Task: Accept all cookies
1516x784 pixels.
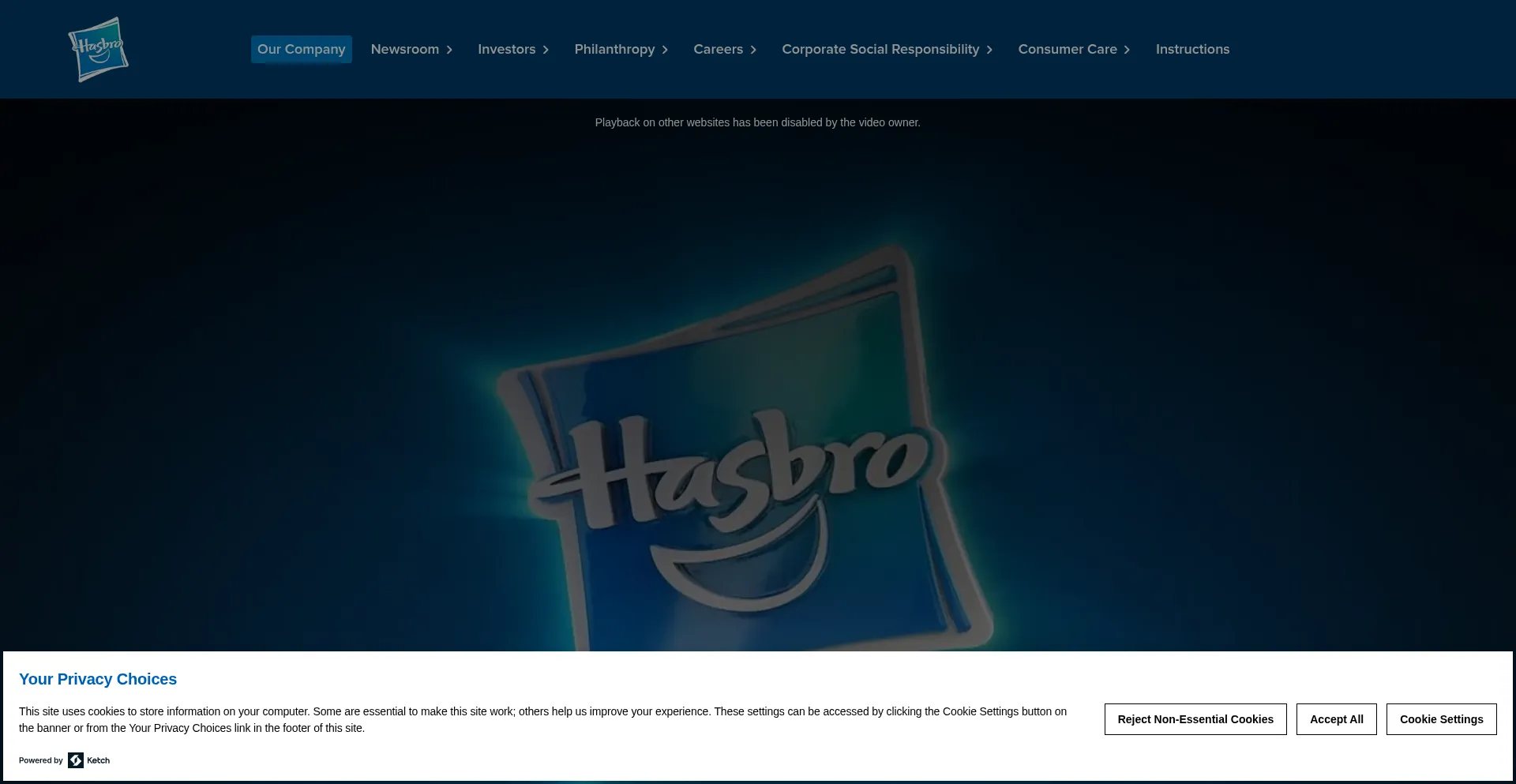Action: [1337, 719]
